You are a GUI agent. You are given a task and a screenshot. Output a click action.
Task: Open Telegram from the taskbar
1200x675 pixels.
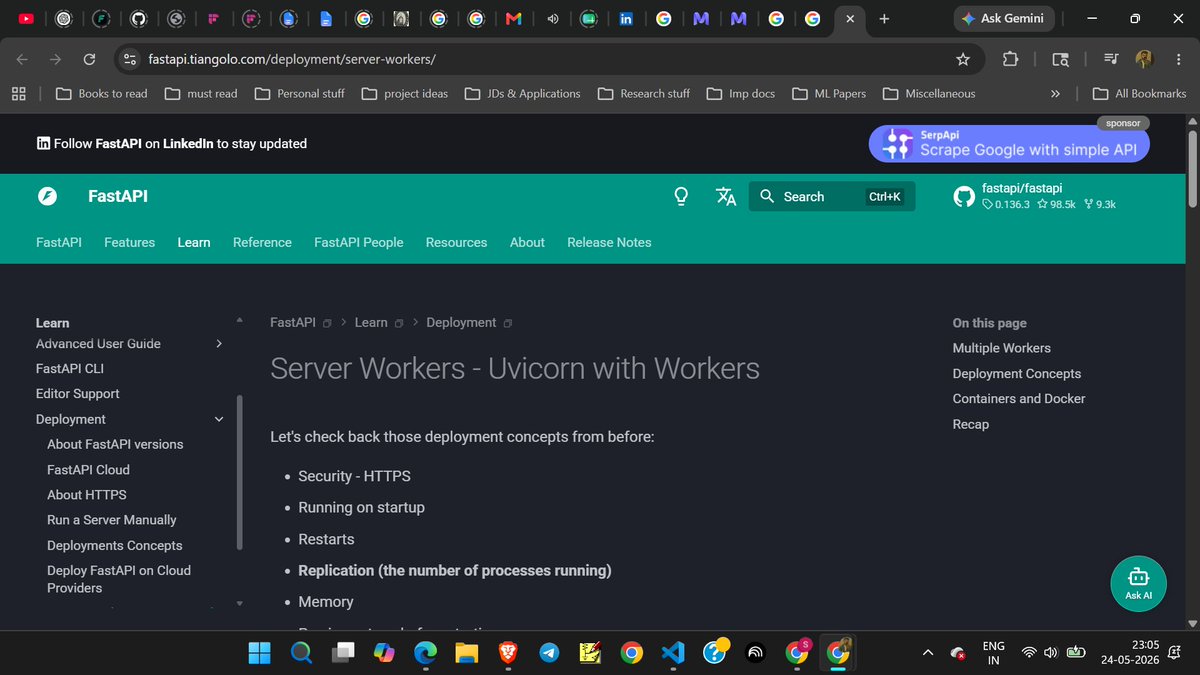pyautogui.click(x=548, y=653)
